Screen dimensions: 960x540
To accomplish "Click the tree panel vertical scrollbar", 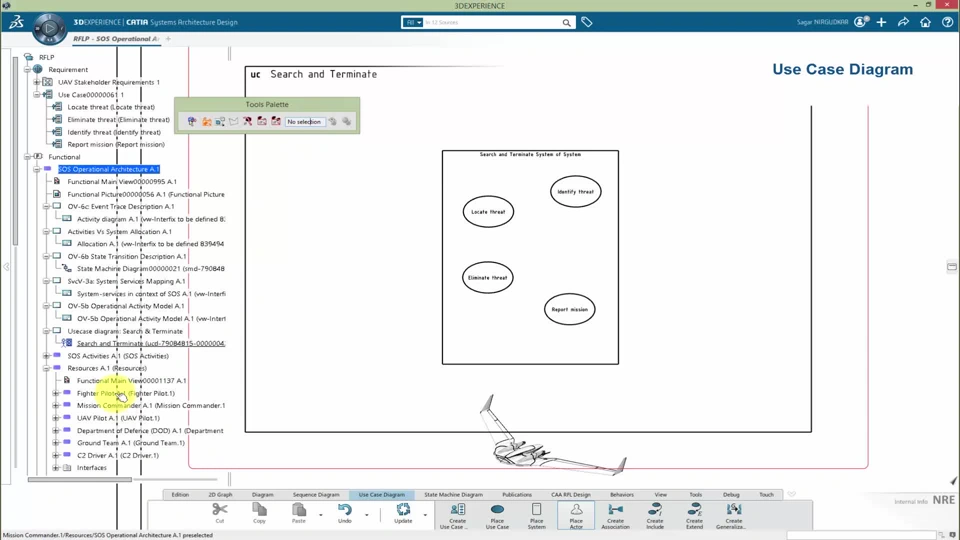I will [x=15, y=150].
